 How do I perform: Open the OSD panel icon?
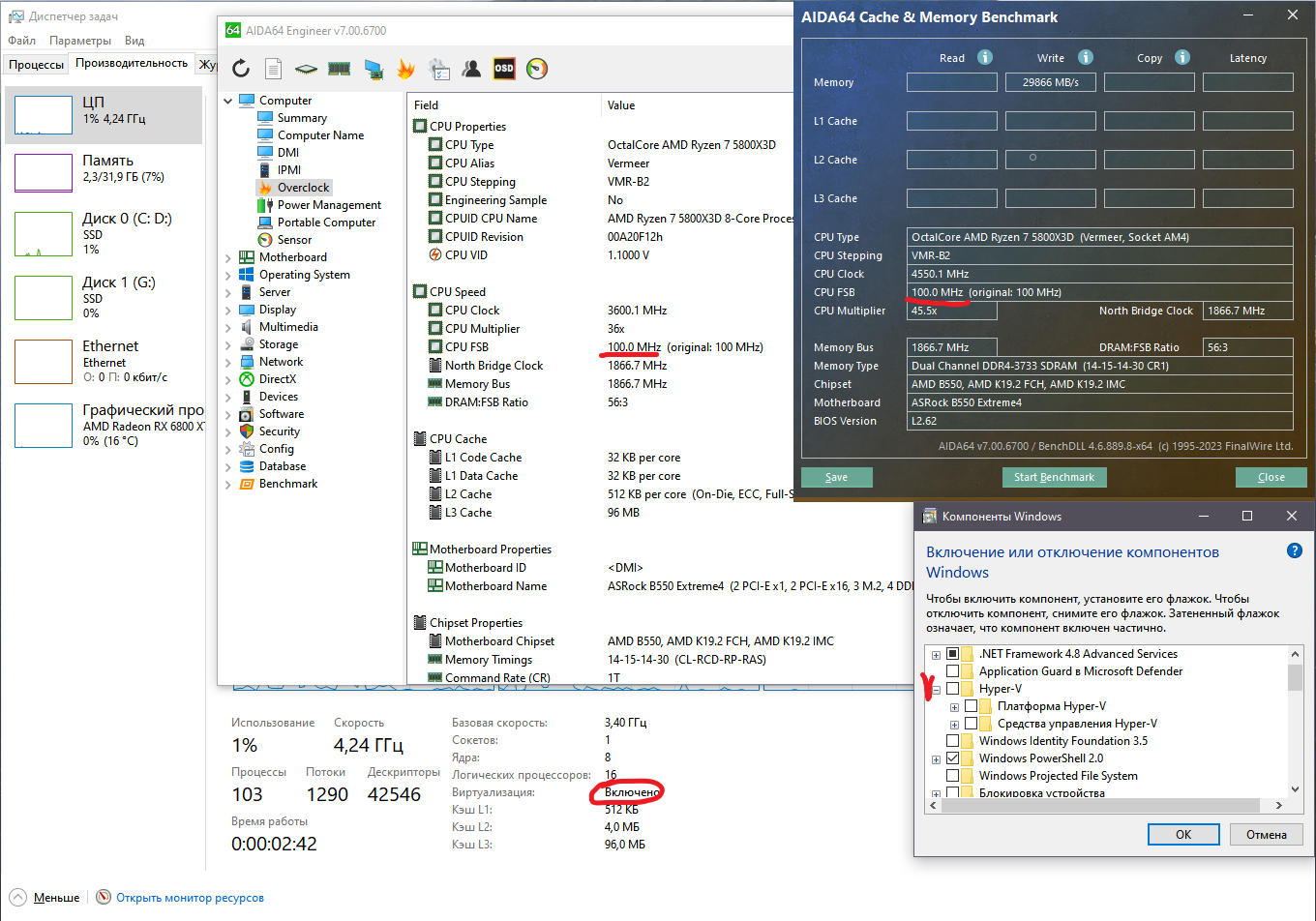(504, 69)
